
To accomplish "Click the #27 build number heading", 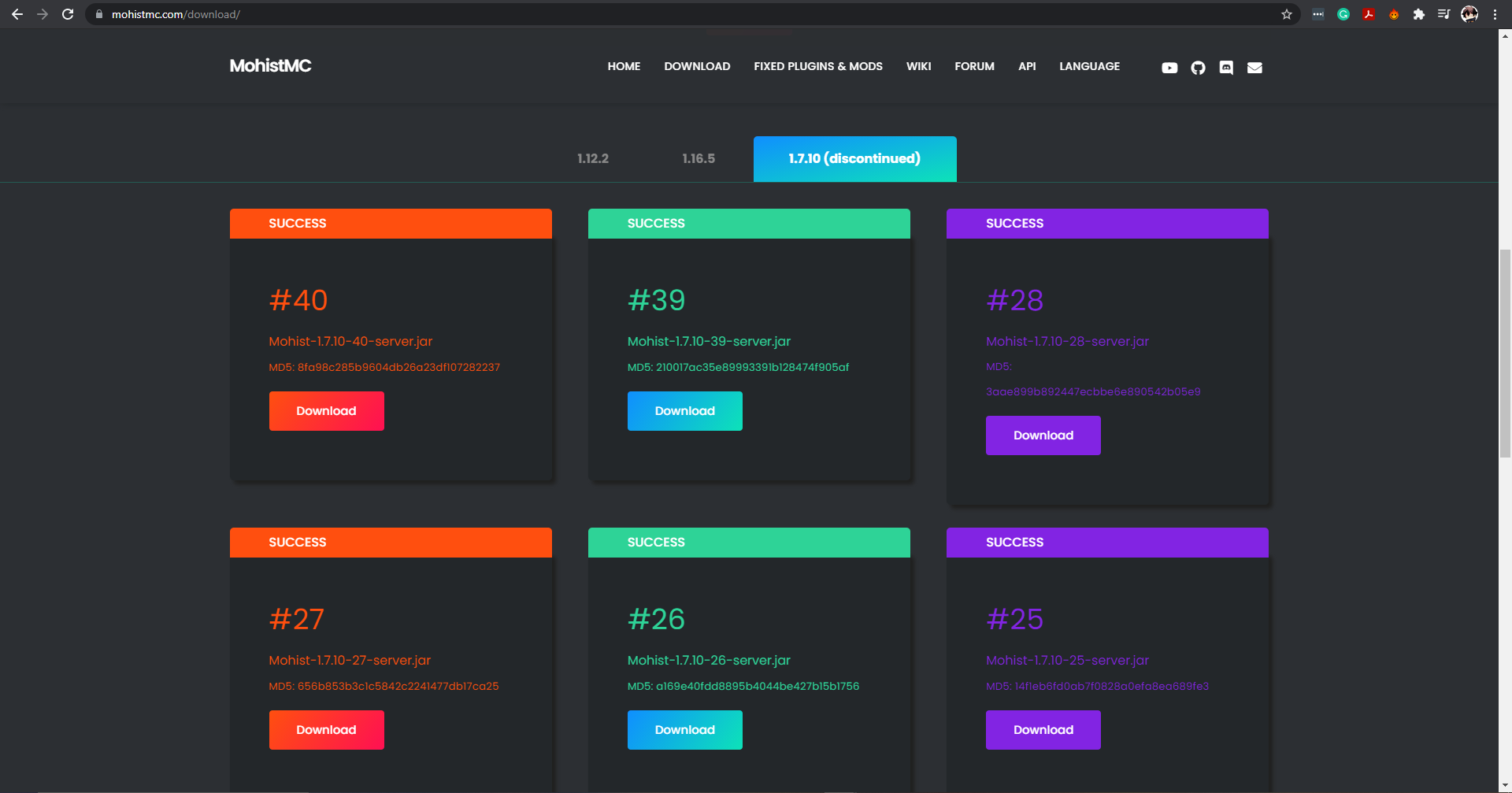I will pyautogui.click(x=296, y=619).
